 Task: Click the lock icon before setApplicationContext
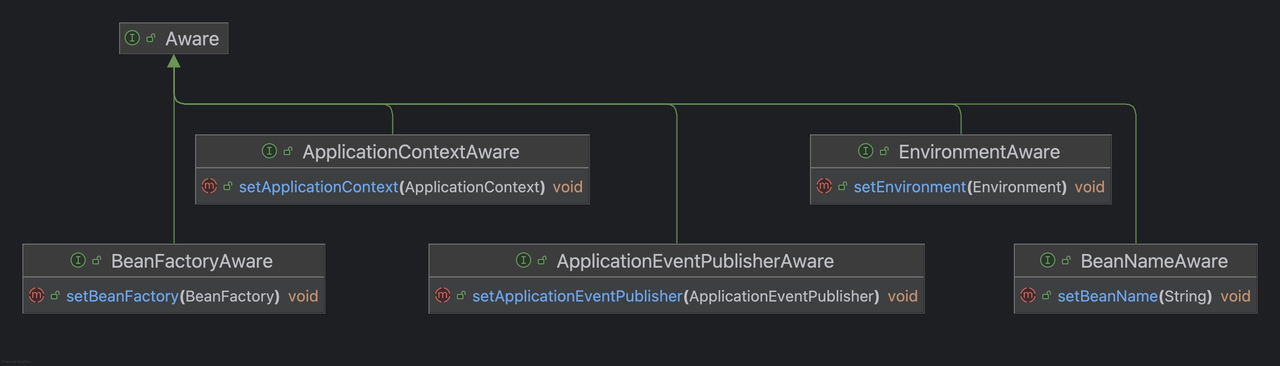point(227,186)
